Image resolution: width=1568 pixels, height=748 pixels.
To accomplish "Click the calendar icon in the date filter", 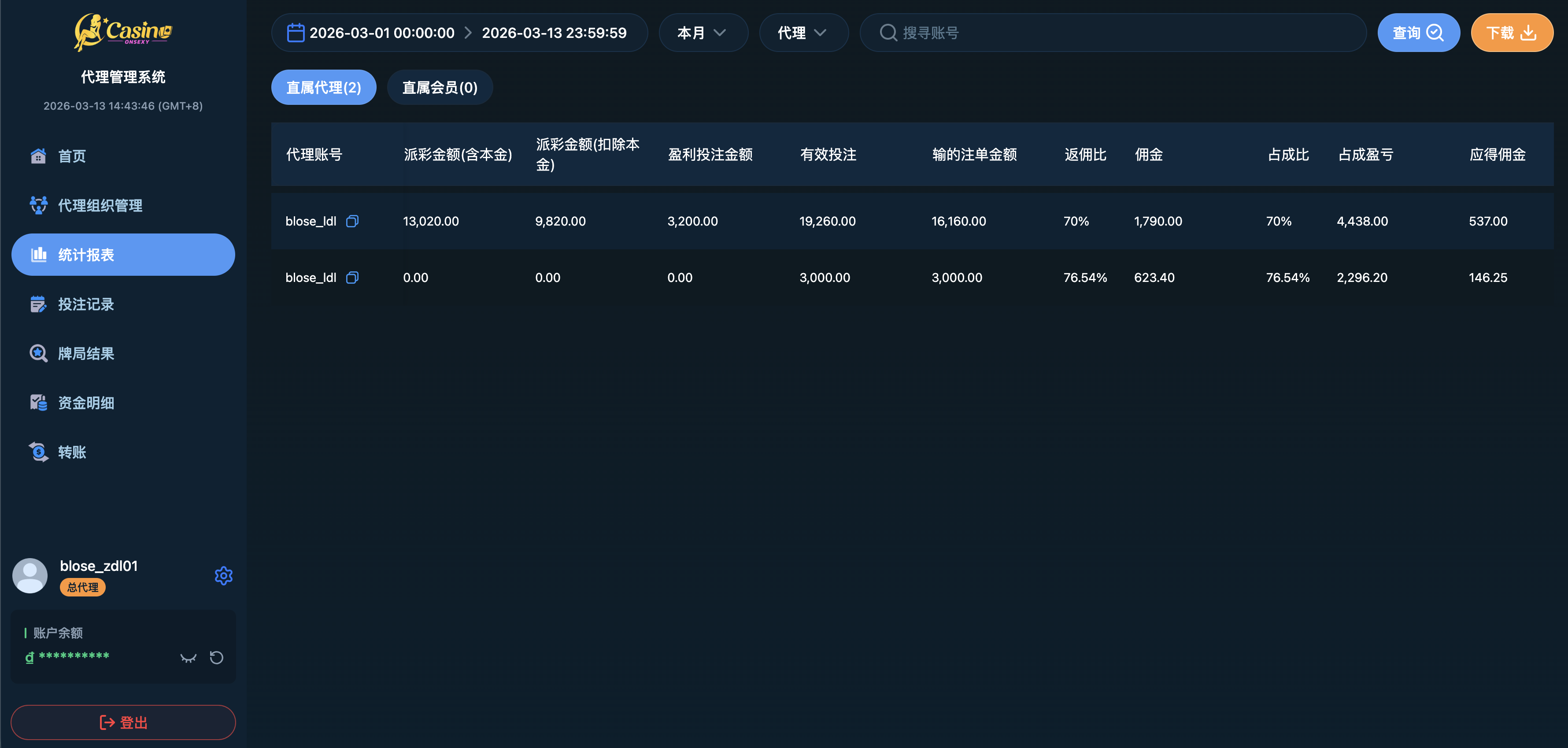I will (296, 32).
